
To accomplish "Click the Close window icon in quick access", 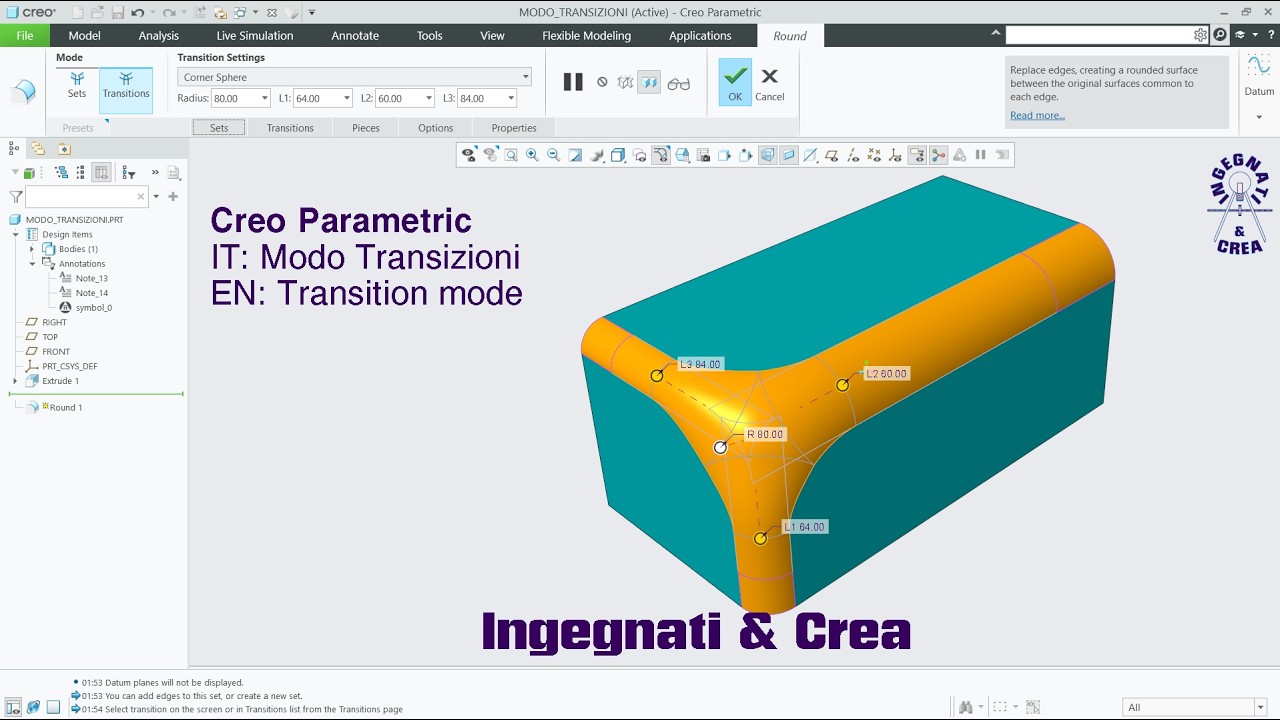I will 271,12.
